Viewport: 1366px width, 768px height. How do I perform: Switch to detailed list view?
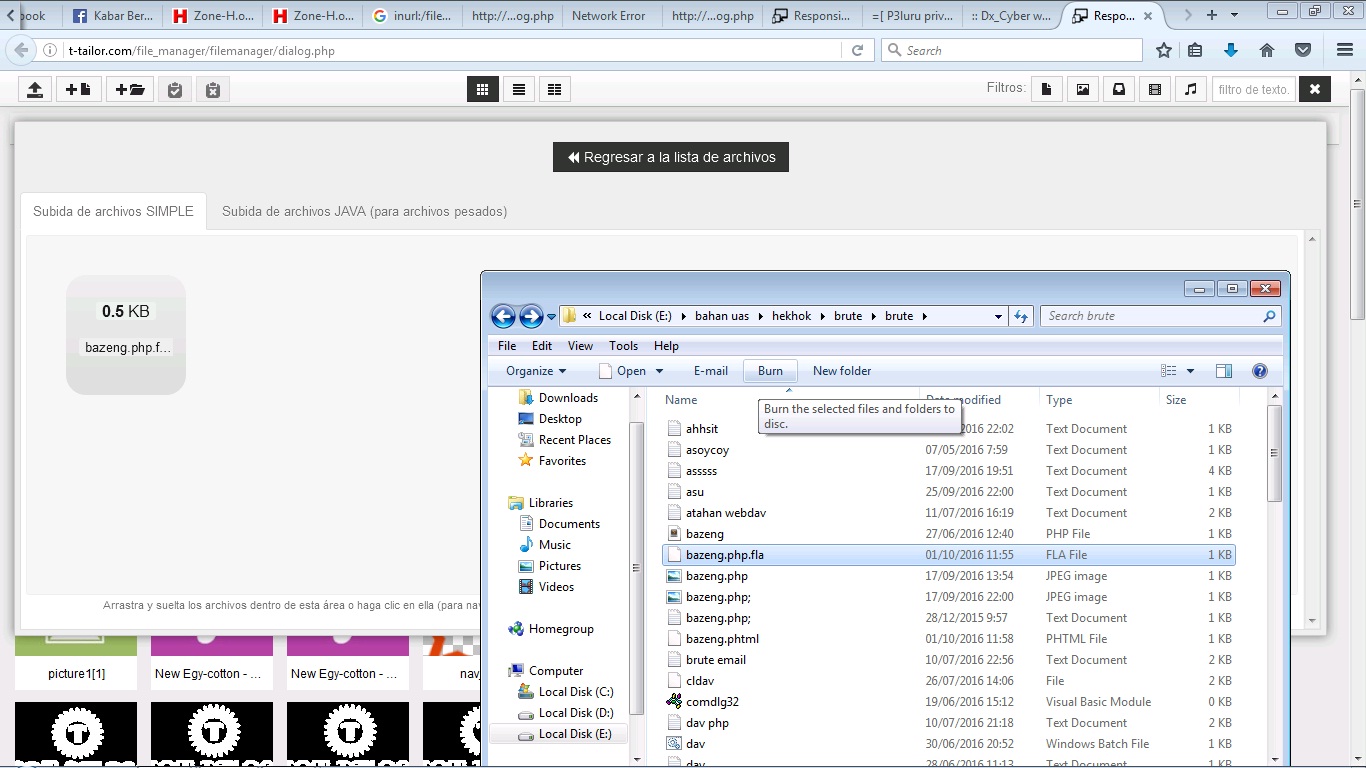[x=554, y=89]
